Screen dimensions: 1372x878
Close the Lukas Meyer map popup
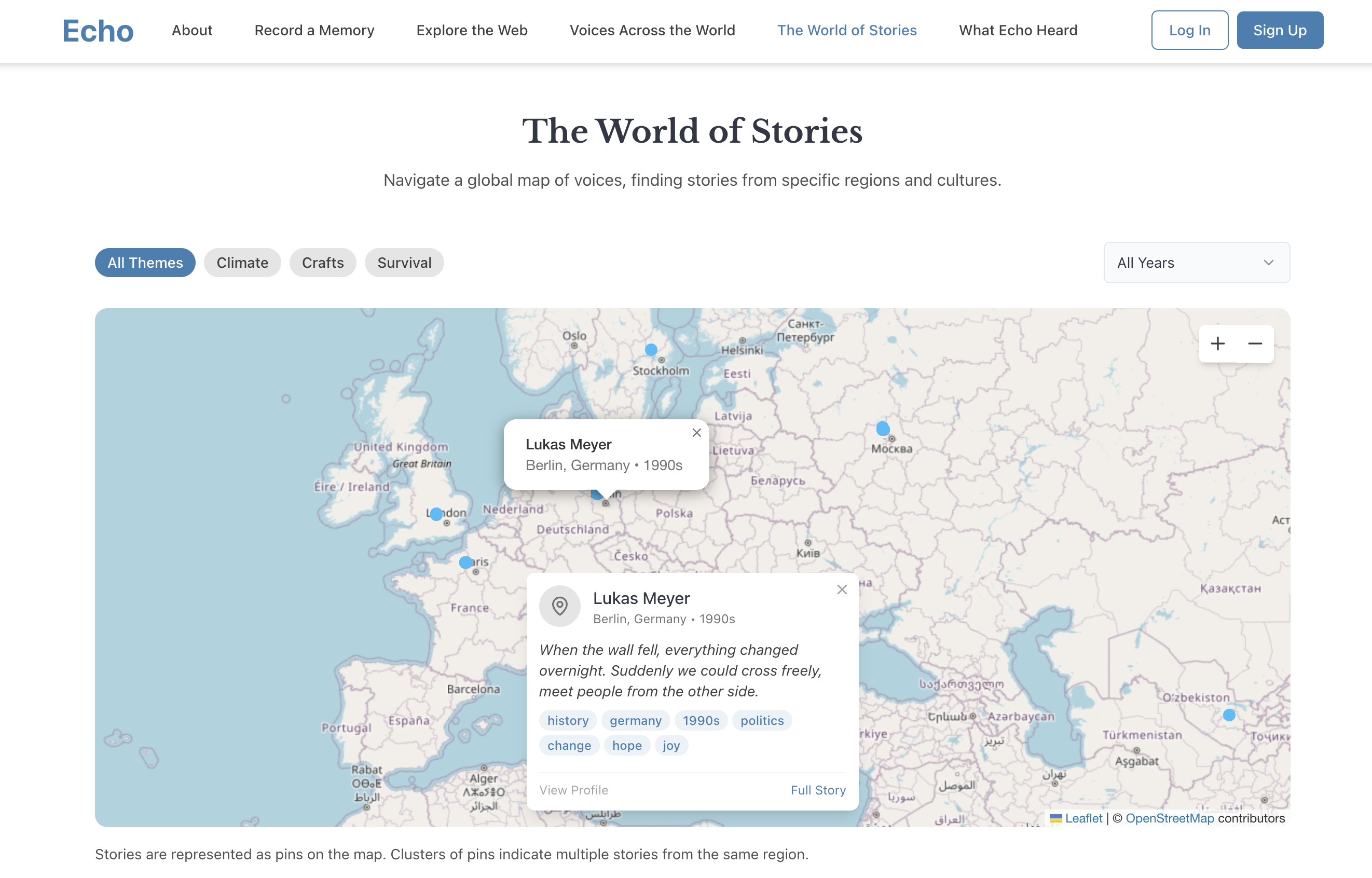coord(696,433)
